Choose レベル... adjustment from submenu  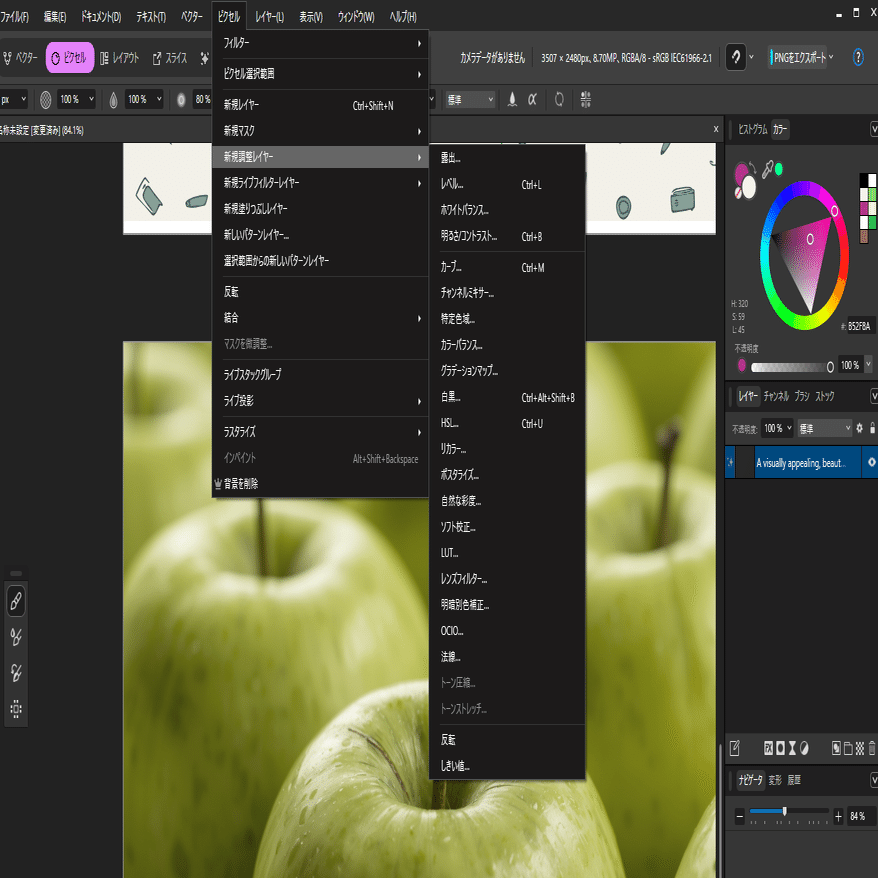[x=507, y=184]
